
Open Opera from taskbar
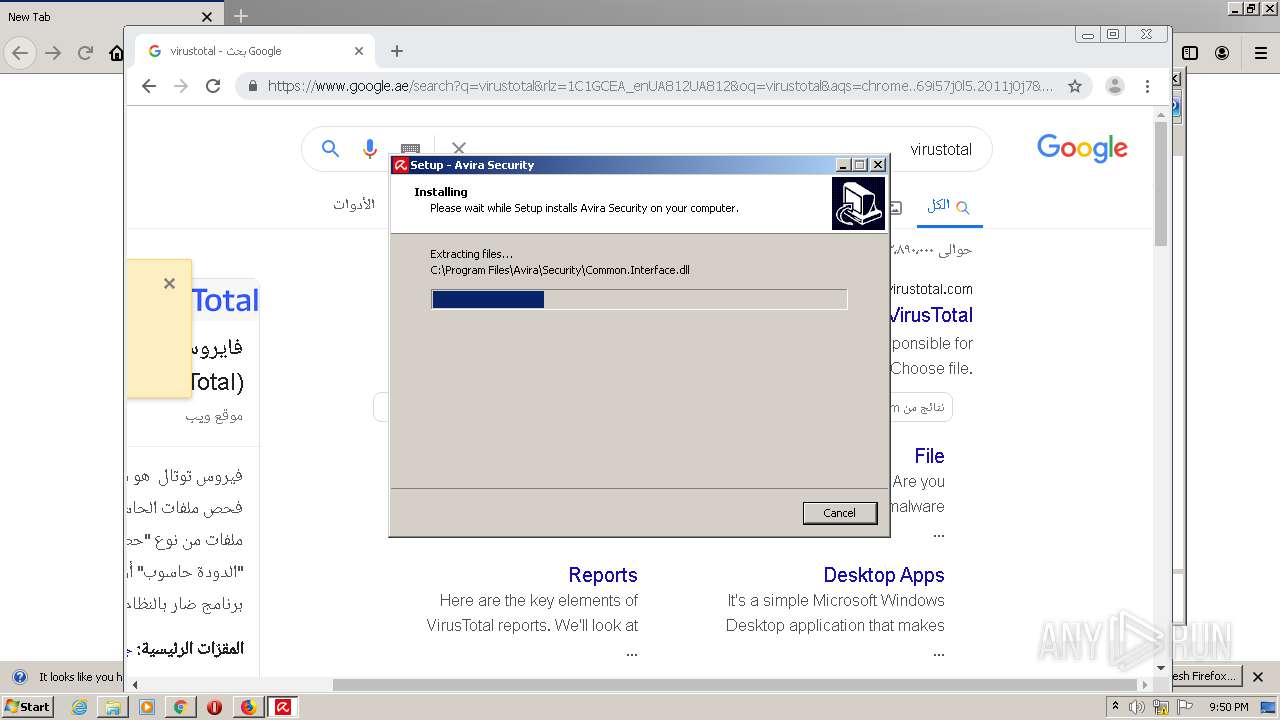click(214, 707)
